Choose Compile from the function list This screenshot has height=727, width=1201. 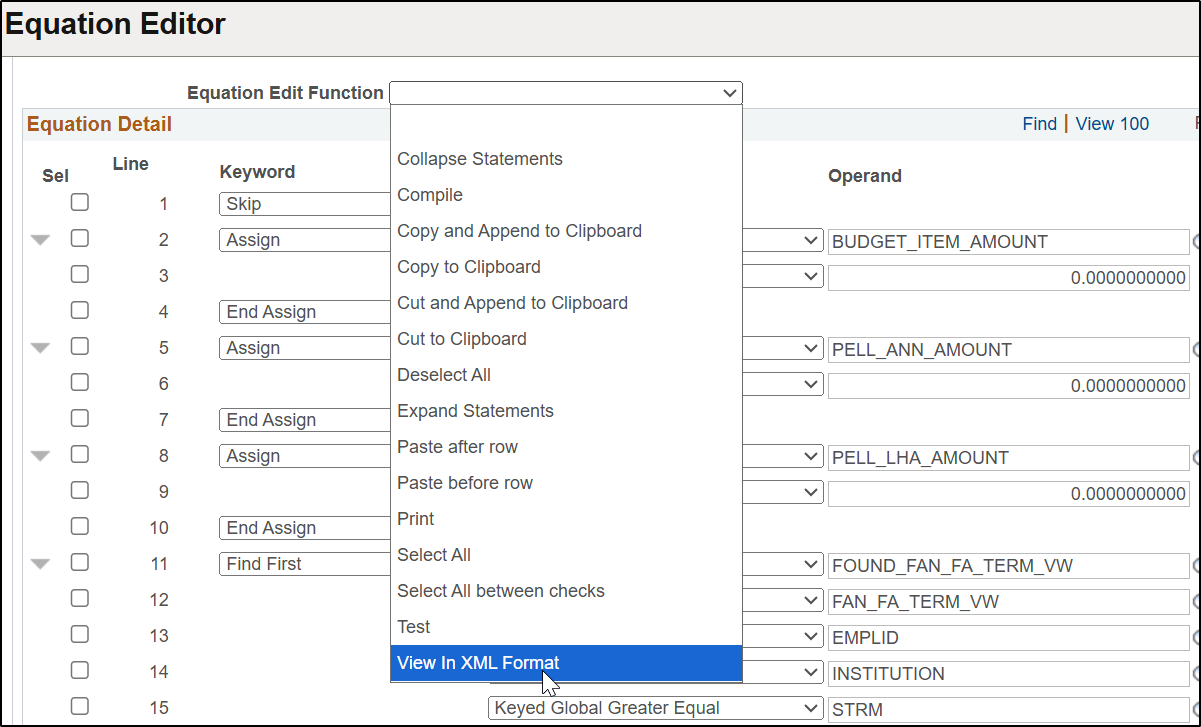[430, 195]
